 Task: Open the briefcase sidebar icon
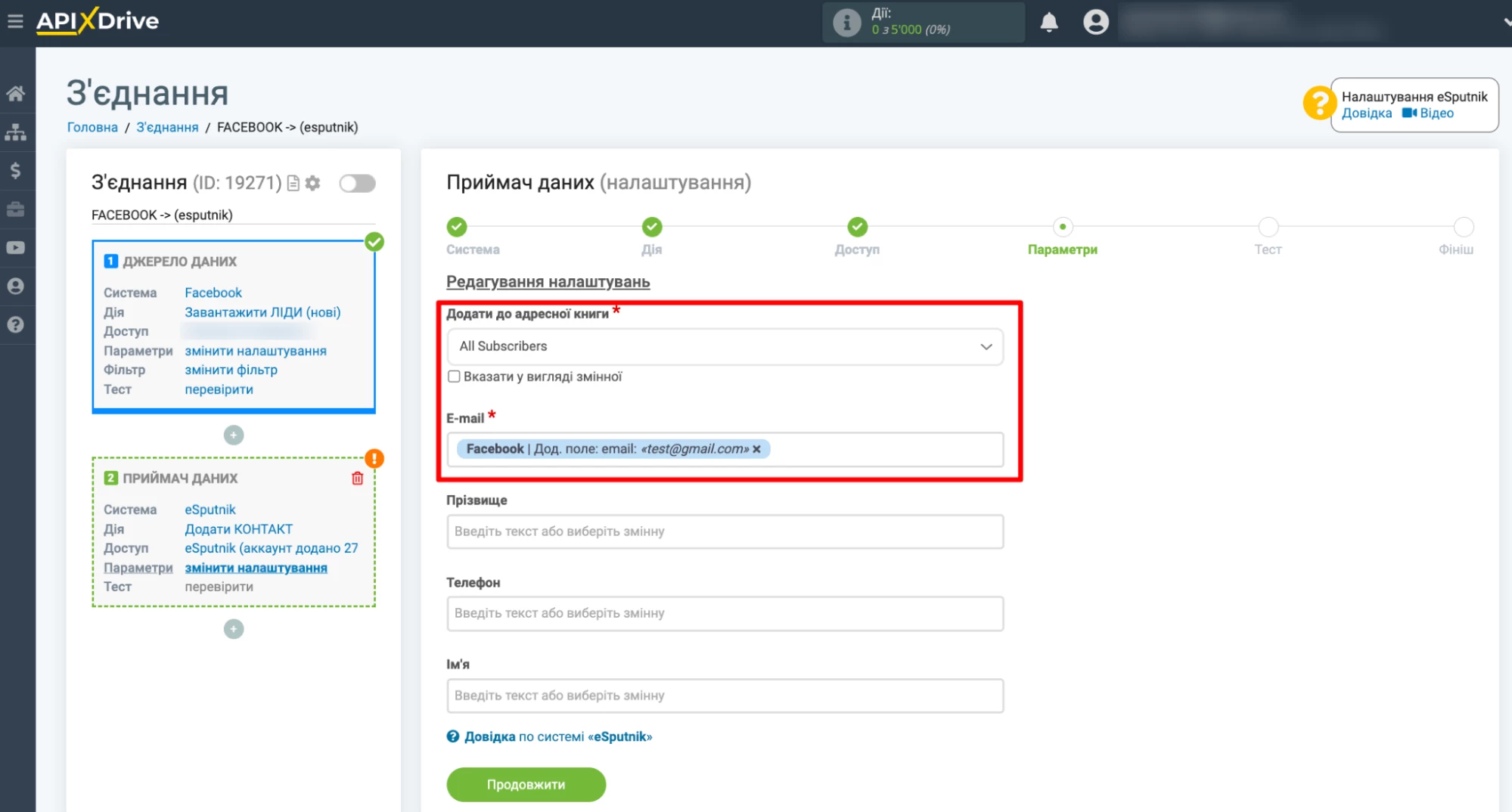[16, 209]
